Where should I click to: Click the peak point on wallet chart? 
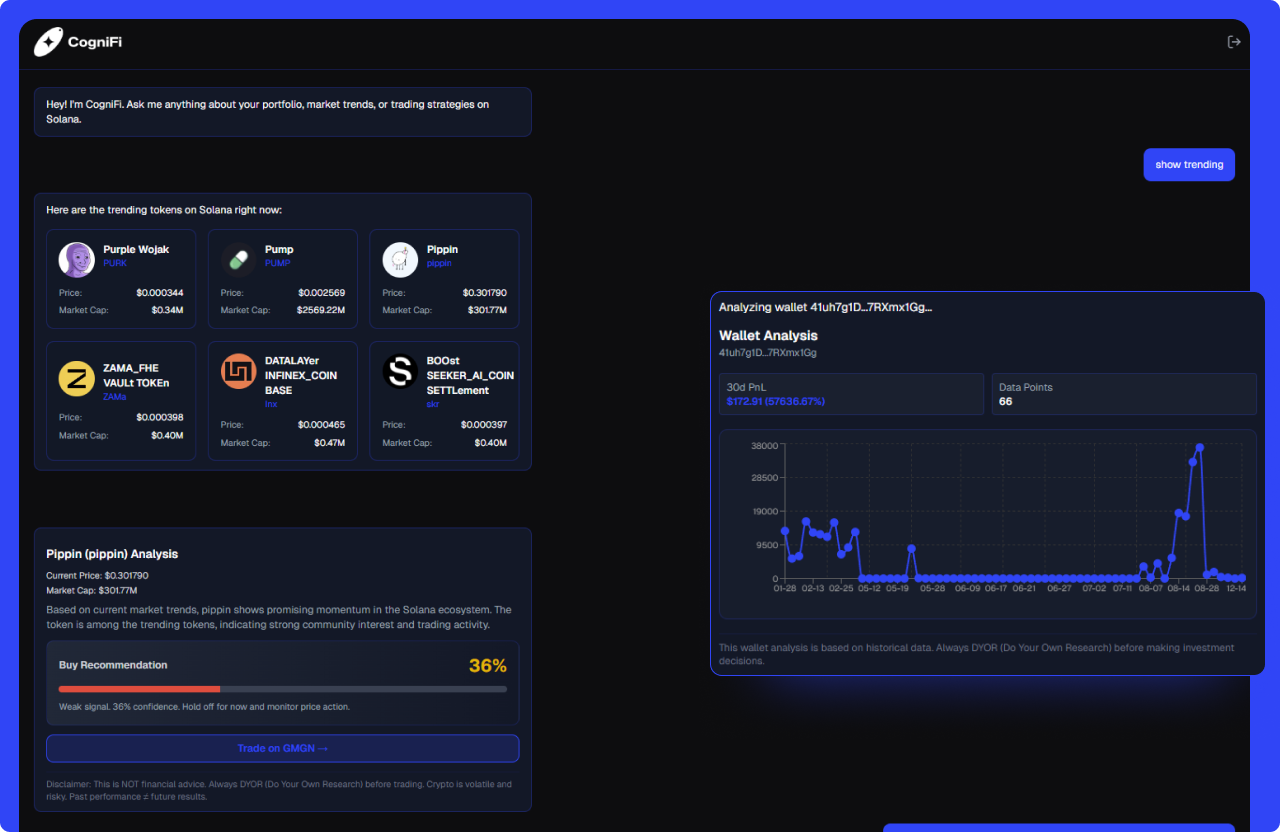[x=1199, y=448]
